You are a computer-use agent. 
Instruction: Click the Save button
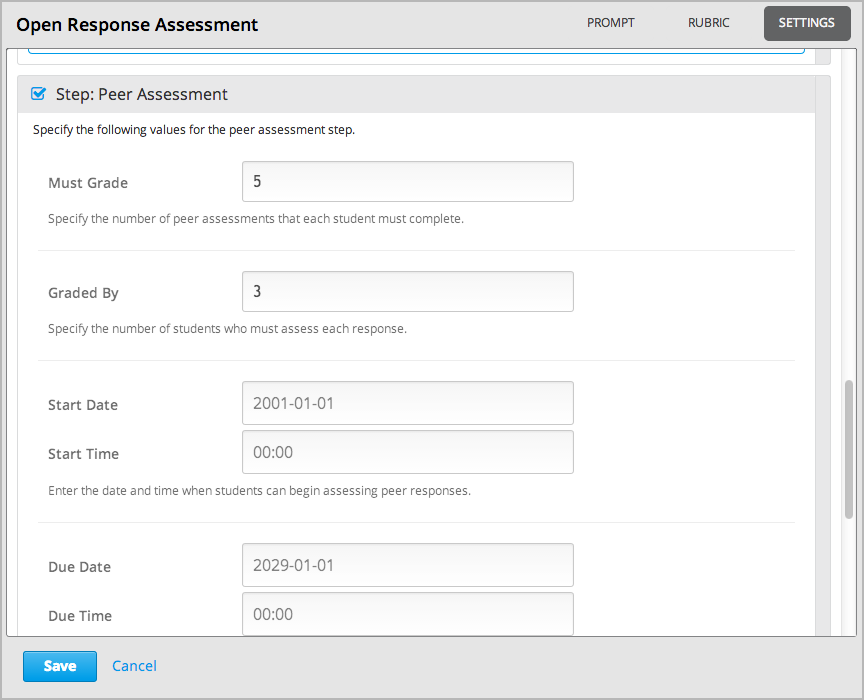click(60, 666)
